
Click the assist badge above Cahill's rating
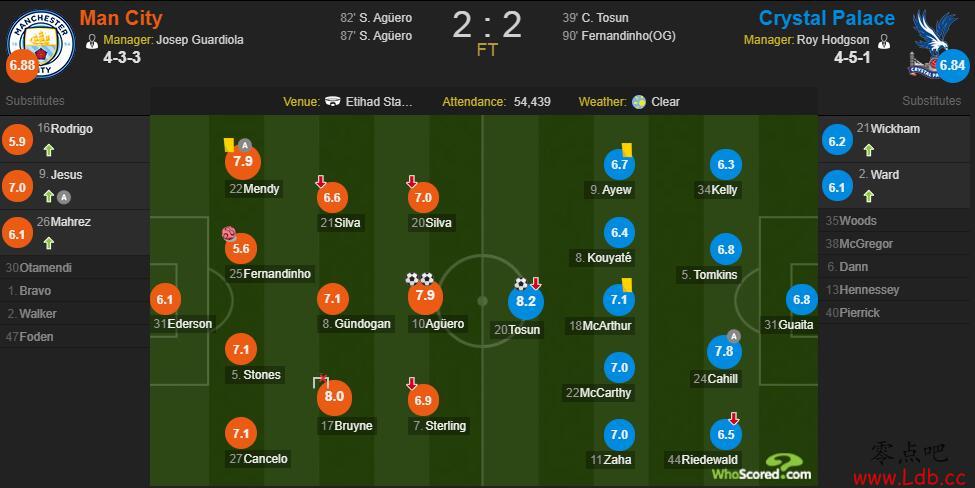pyautogui.click(x=734, y=336)
